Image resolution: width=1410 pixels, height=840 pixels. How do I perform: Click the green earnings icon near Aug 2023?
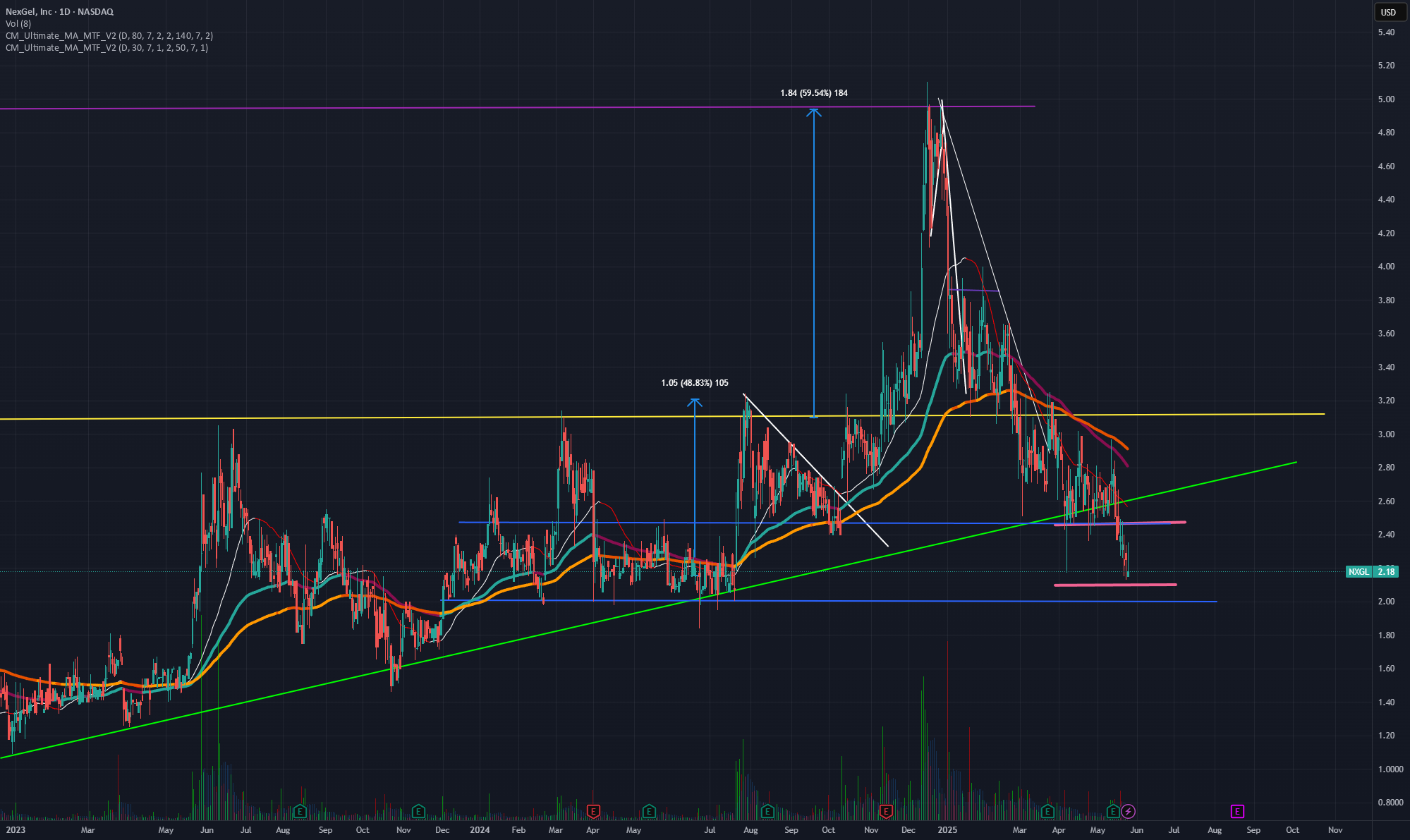tap(300, 811)
